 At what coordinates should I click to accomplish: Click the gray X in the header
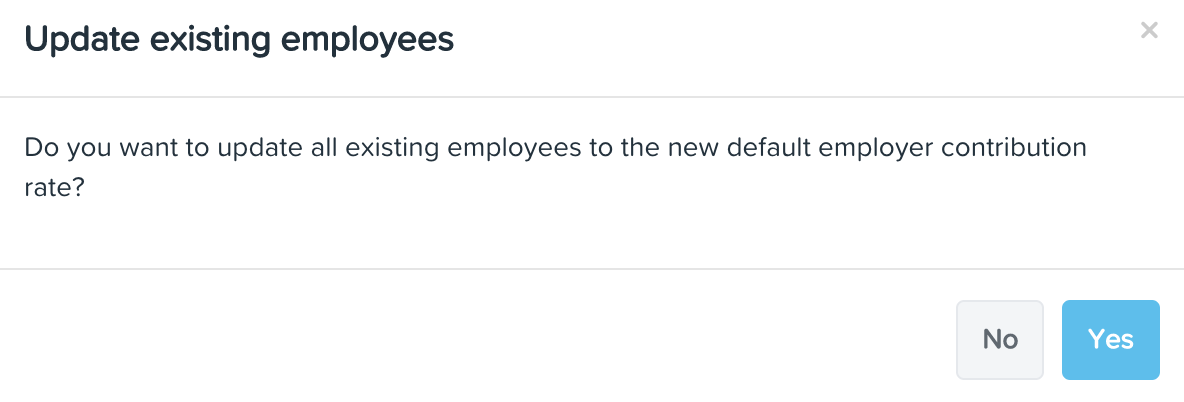tap(1149, 30)
